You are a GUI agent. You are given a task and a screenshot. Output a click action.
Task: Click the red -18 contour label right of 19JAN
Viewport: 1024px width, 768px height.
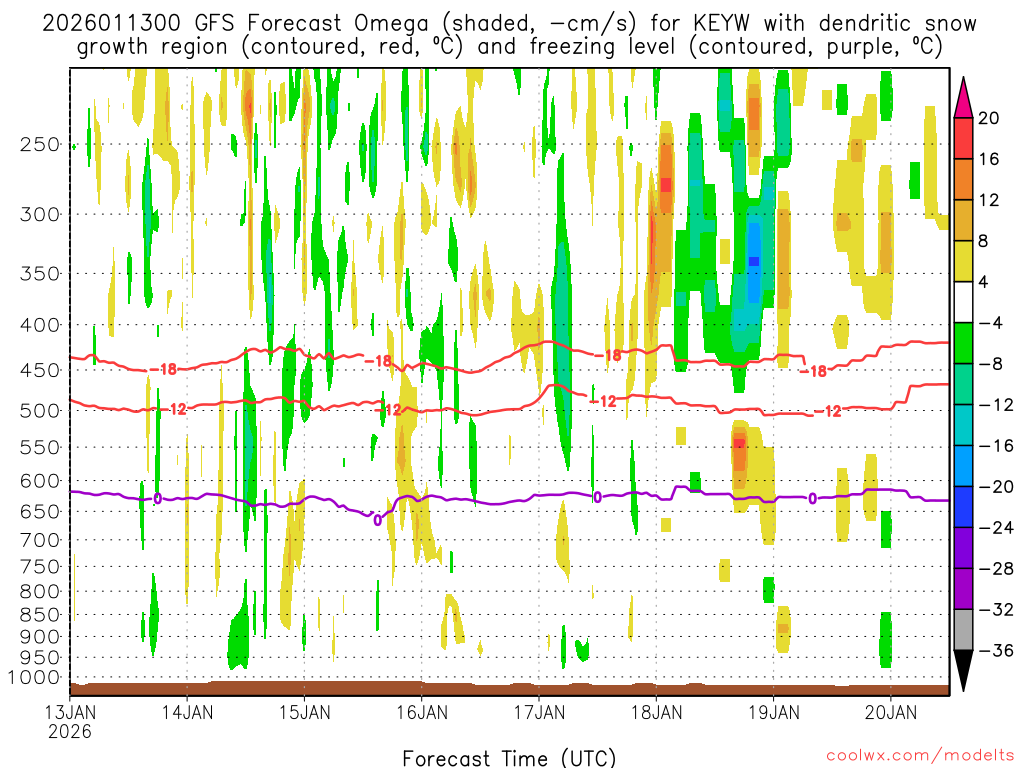tap(815, 371)
